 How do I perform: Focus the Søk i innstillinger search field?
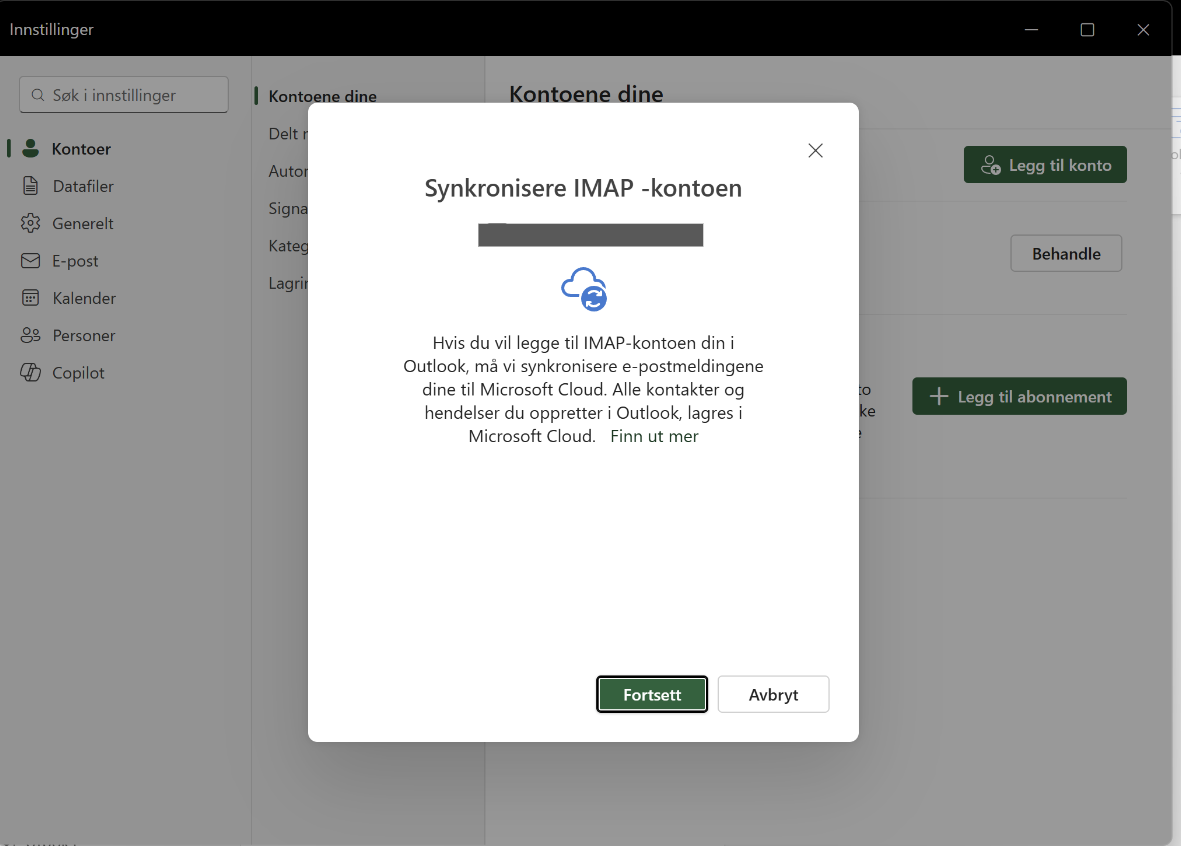pos(124,95)
